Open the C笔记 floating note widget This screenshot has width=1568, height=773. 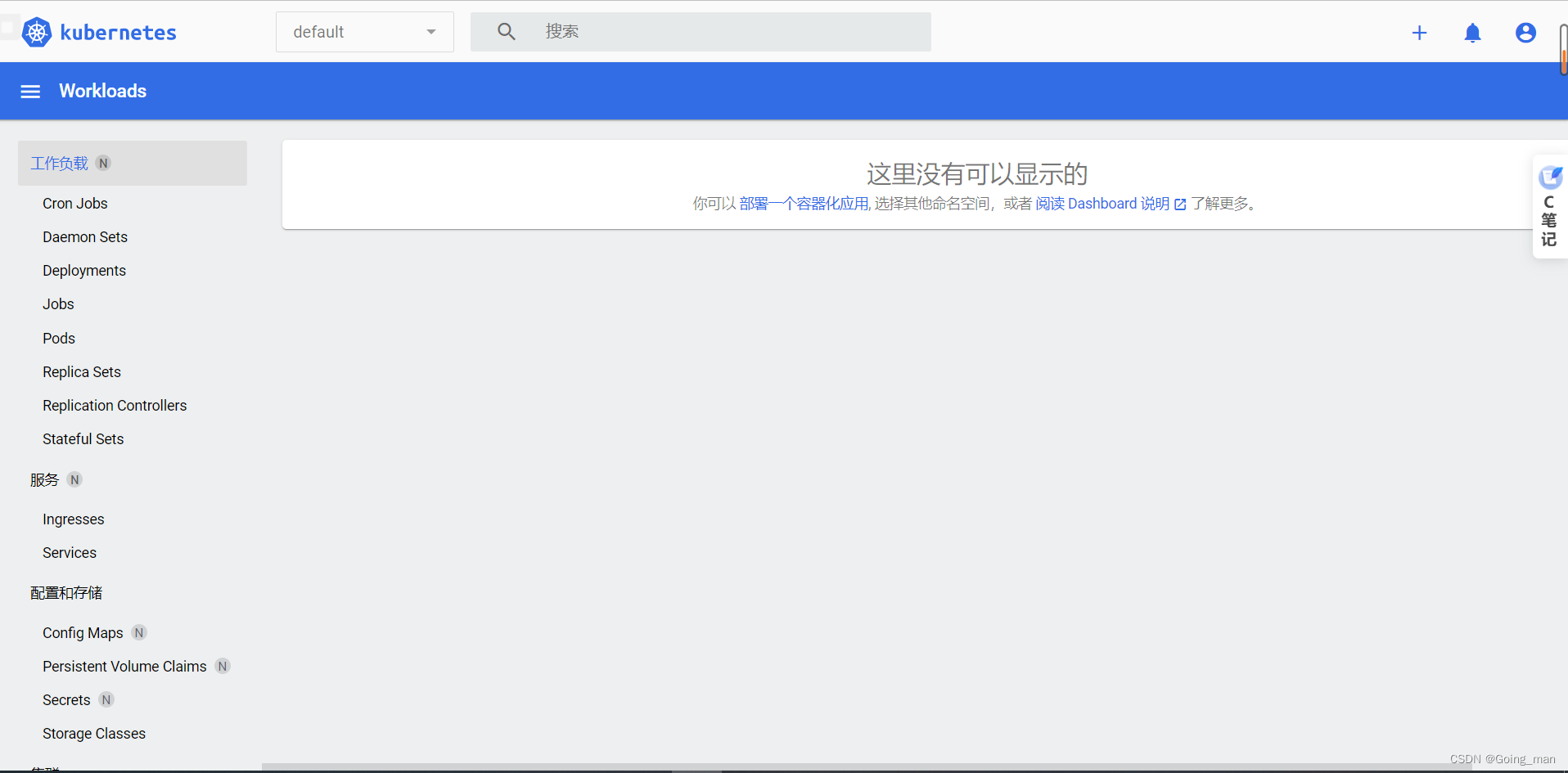[1550, 206]
